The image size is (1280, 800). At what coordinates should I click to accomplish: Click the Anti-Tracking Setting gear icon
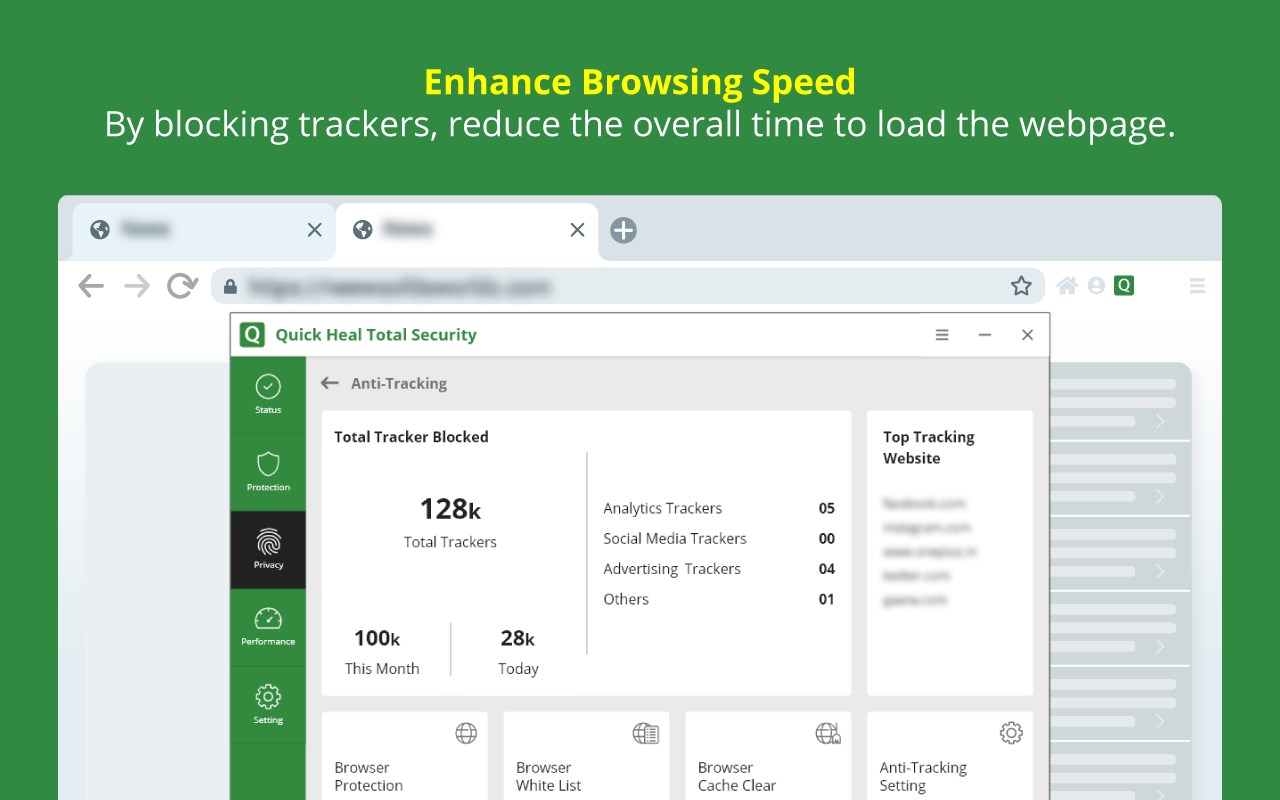[x=1011, y=733]
